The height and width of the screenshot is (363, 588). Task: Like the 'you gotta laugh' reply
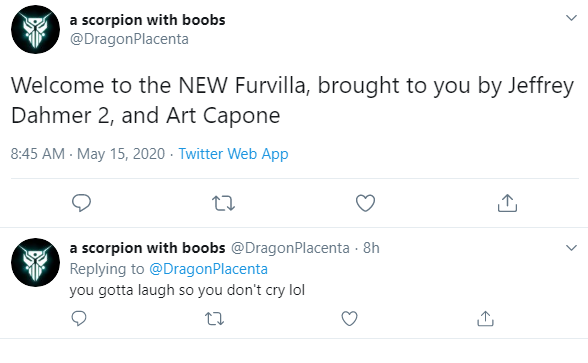click(x=349, y=319)
